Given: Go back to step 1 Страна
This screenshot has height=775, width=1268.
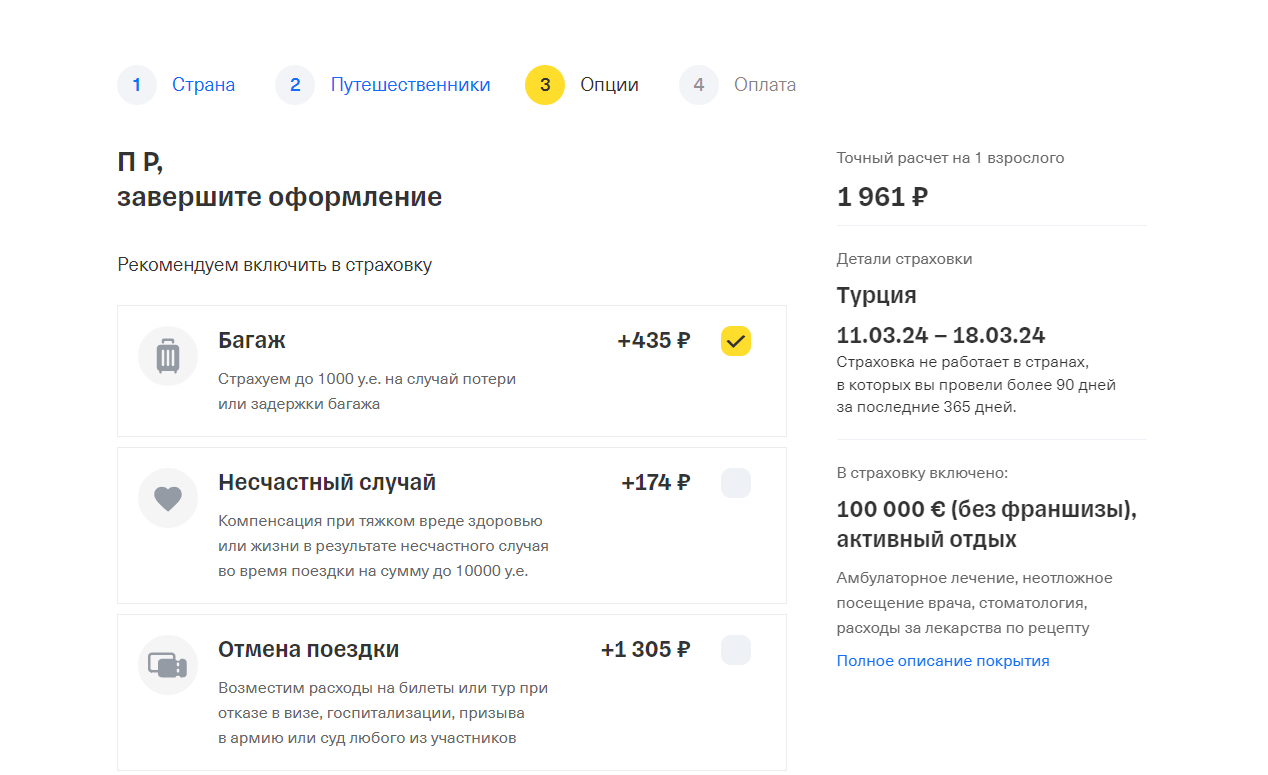Looking at the screenshot, I should (177, 85).
